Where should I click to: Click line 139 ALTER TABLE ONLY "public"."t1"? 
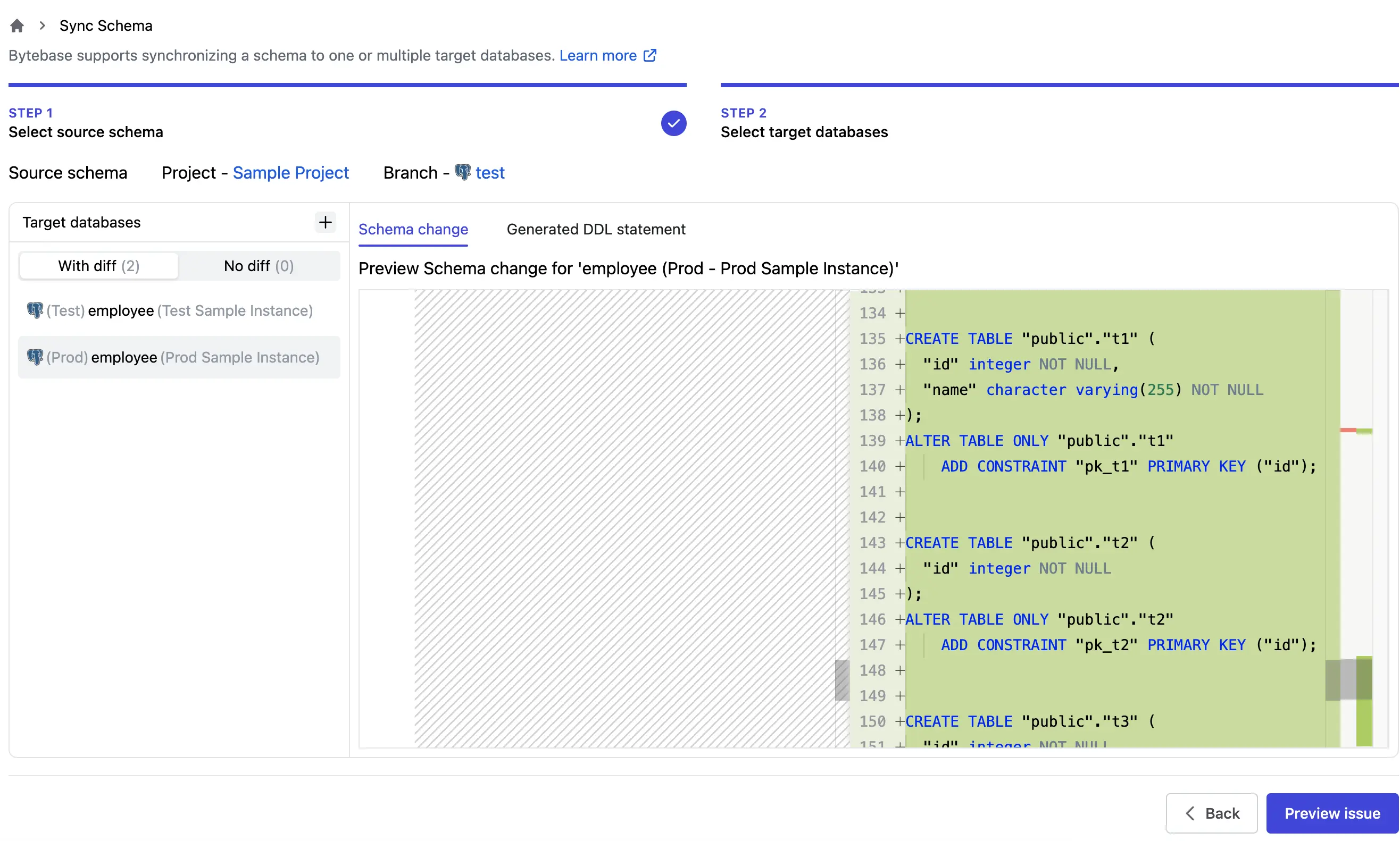click(x=1039, y=440)
